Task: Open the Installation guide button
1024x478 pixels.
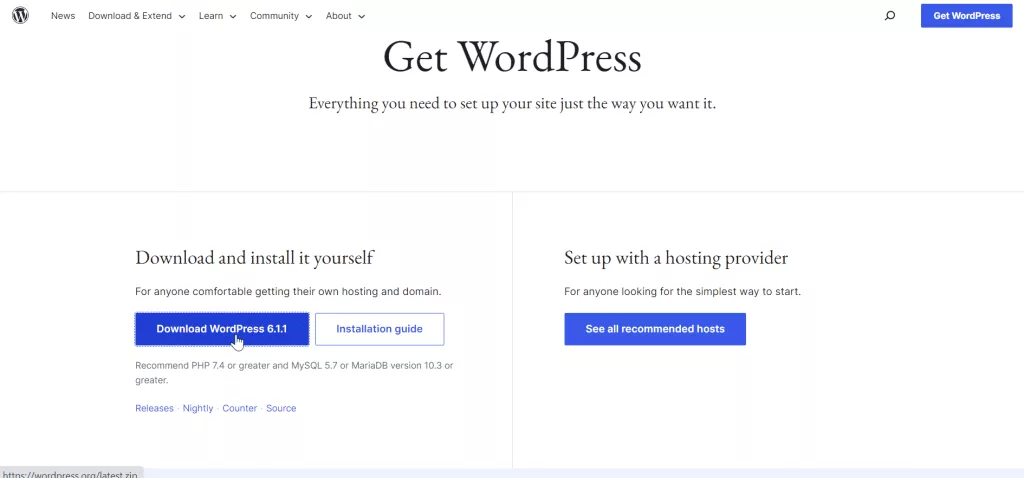Action: 379,329
